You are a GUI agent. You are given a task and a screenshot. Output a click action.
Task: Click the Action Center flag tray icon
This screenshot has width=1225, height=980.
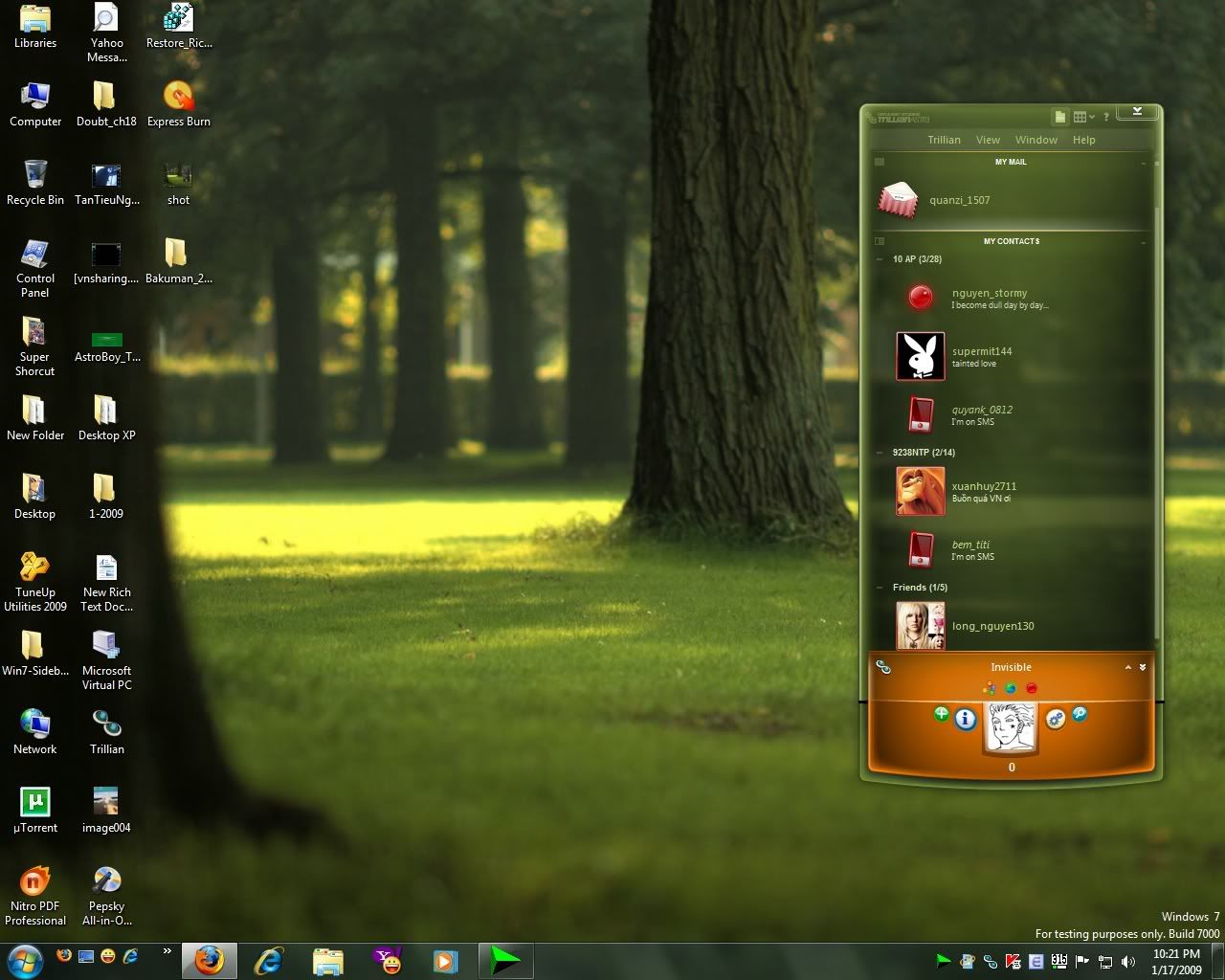click(1082, 962)
